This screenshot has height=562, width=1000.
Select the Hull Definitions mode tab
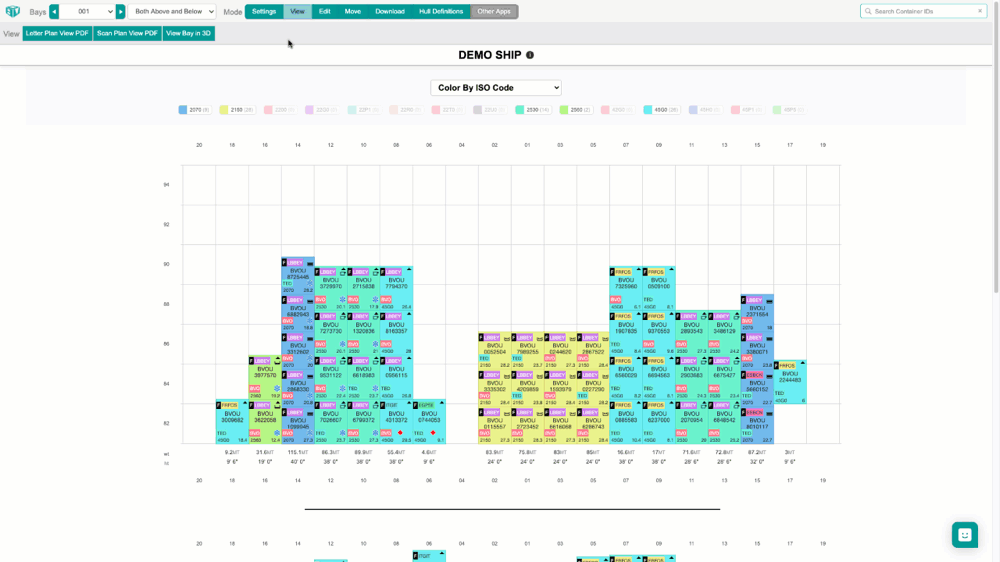[441, 12]
